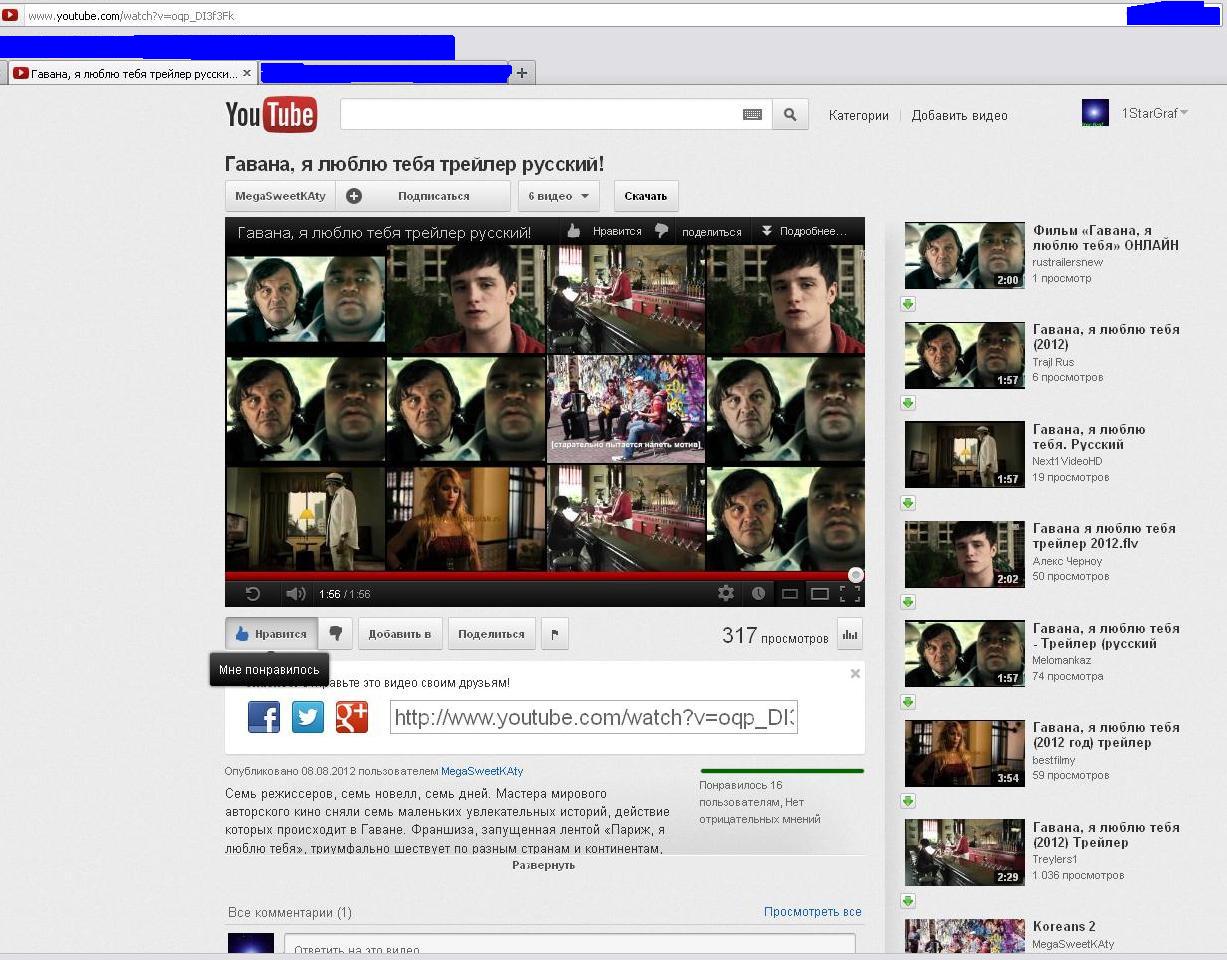Open Категории menu

click(859, 116)
